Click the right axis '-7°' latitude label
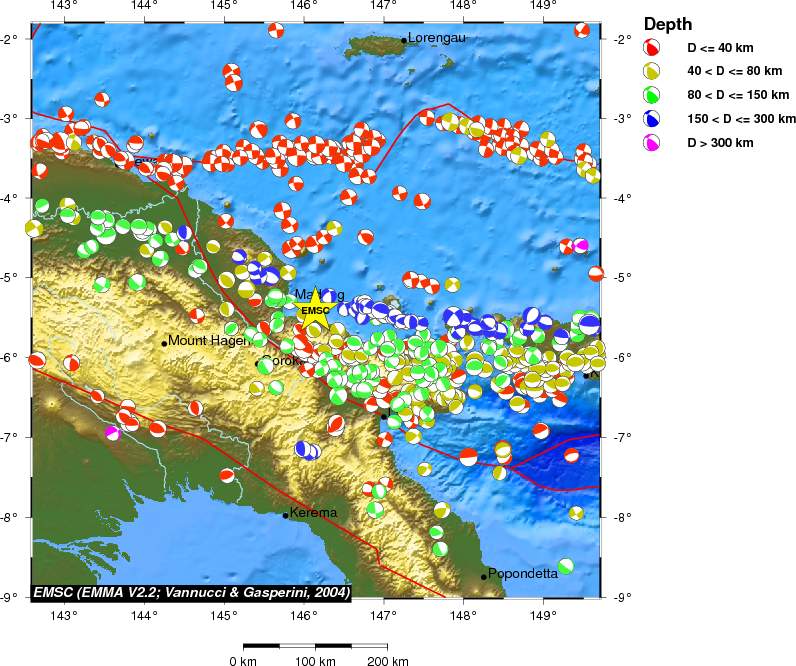 point(620,437)
